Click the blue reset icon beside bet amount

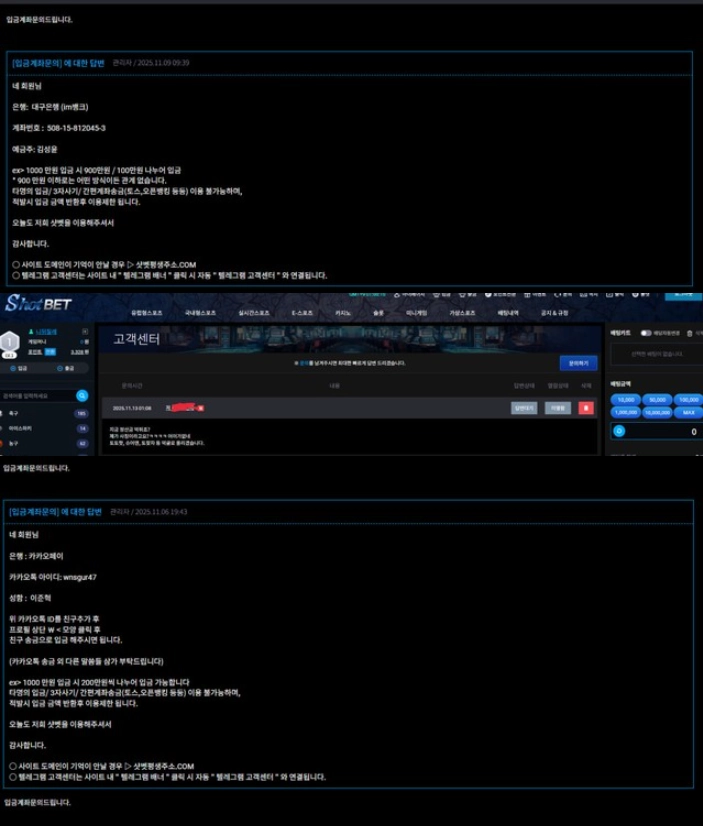617,432
